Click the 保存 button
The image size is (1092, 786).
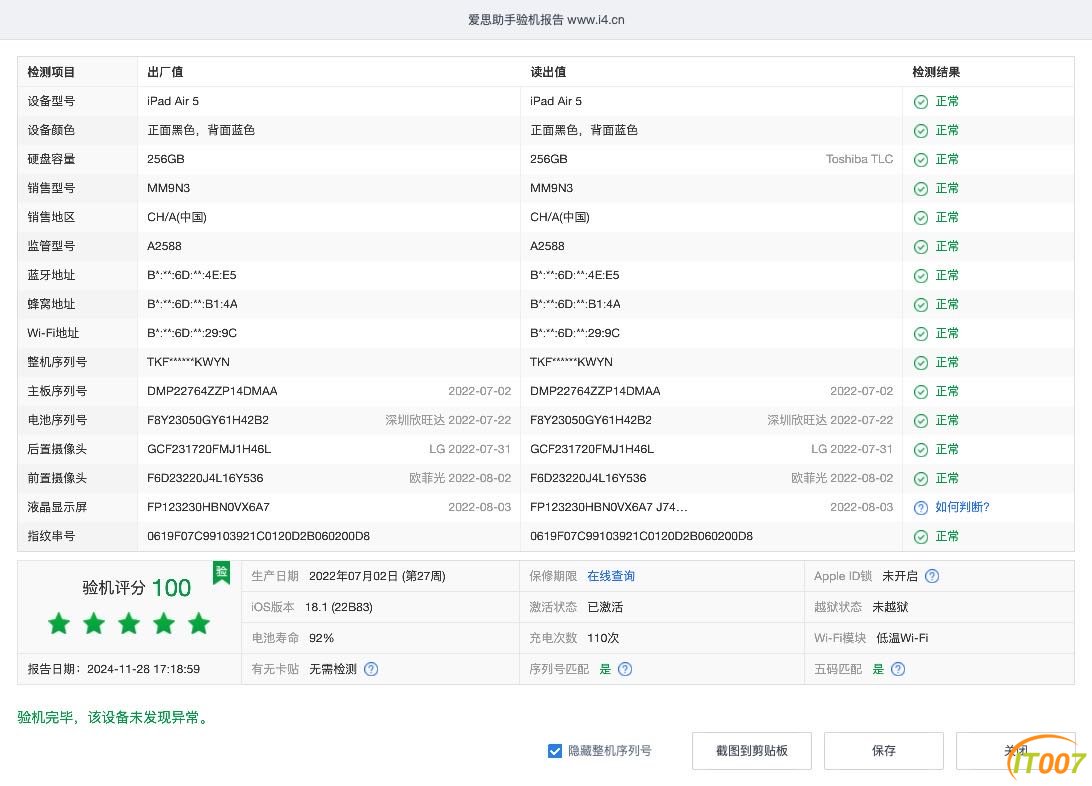pos(884,750)
